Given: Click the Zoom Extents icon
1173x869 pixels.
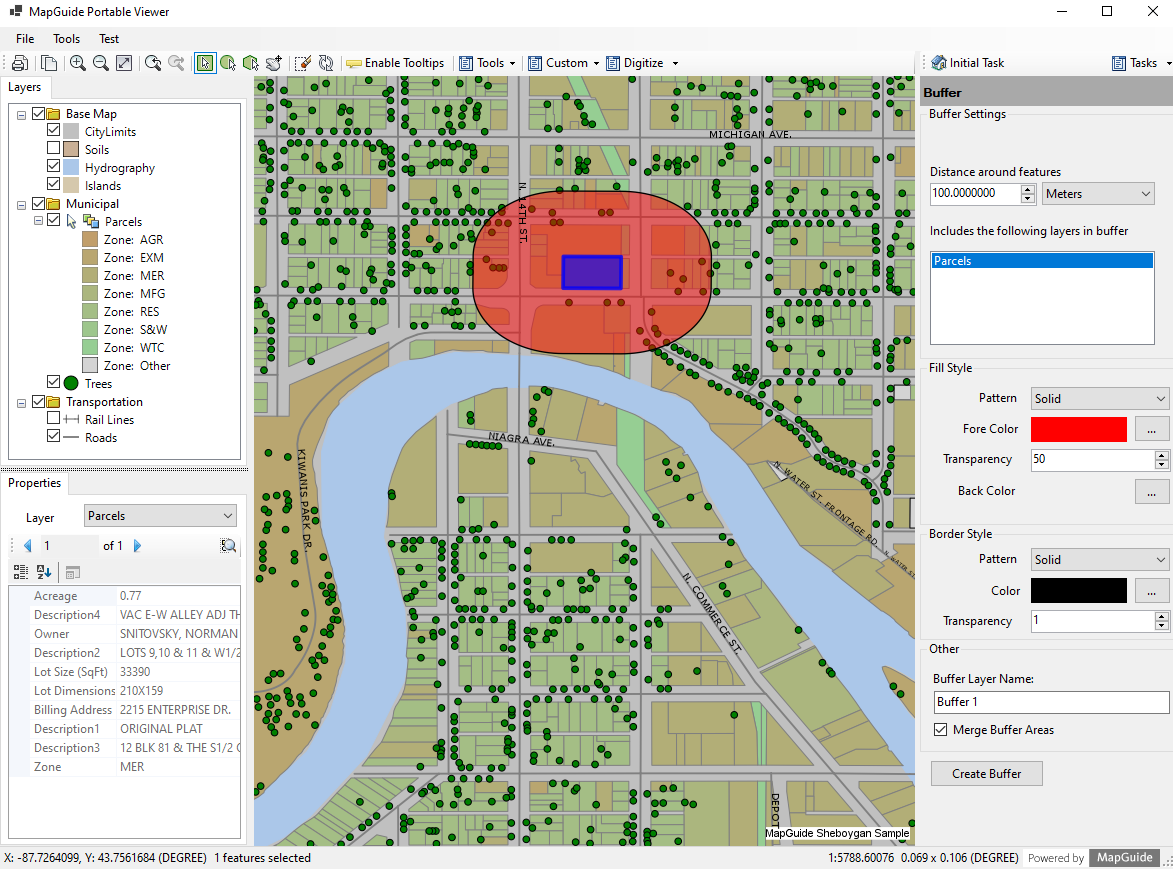Looking at the screenshot, I should tap(124, 63).
